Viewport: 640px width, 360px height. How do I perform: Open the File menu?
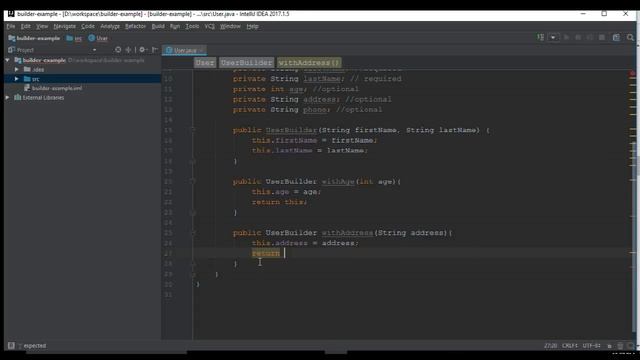(x=11, y=26)
